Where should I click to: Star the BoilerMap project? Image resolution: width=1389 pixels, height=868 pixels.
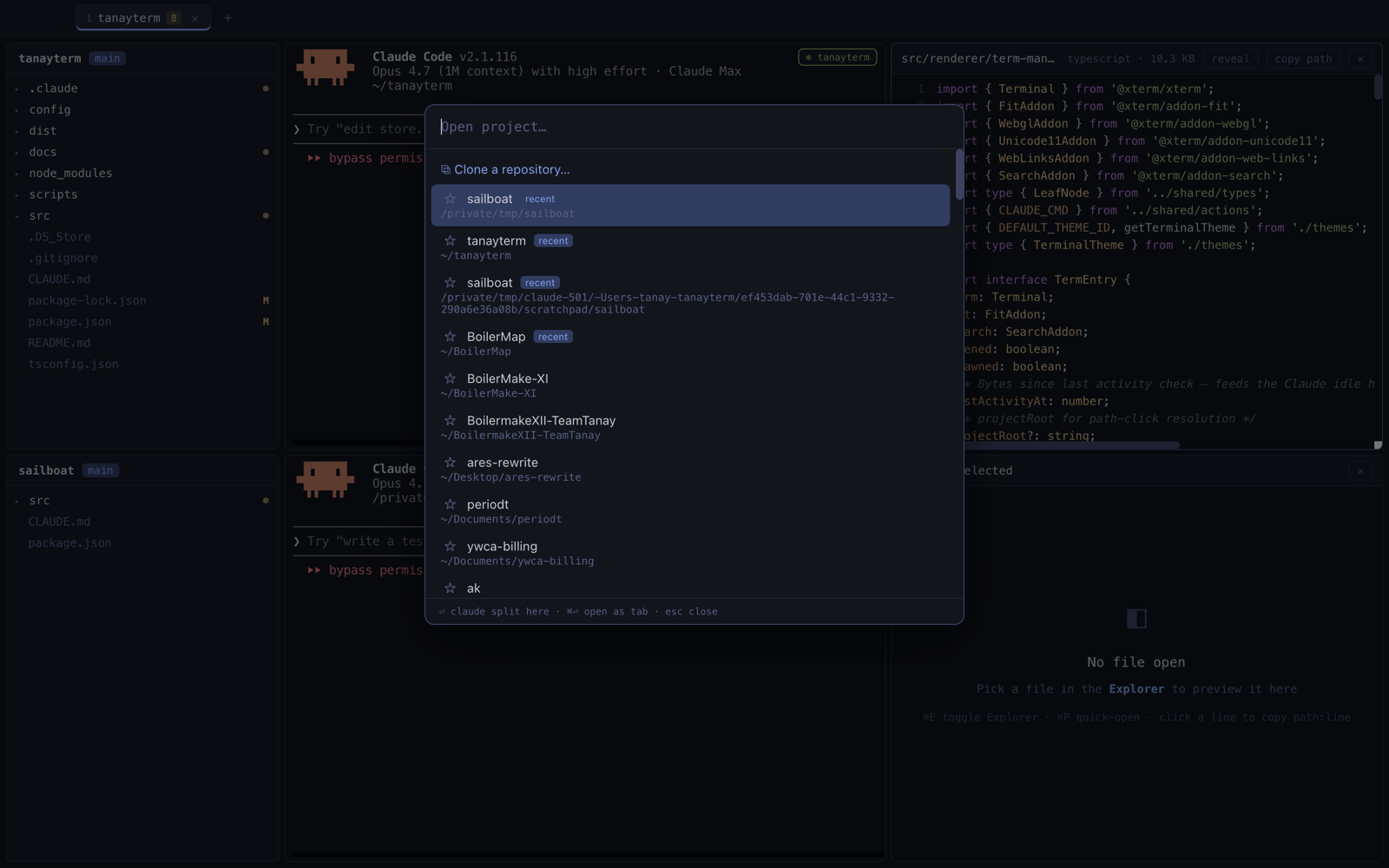click(x=450, y=337)
